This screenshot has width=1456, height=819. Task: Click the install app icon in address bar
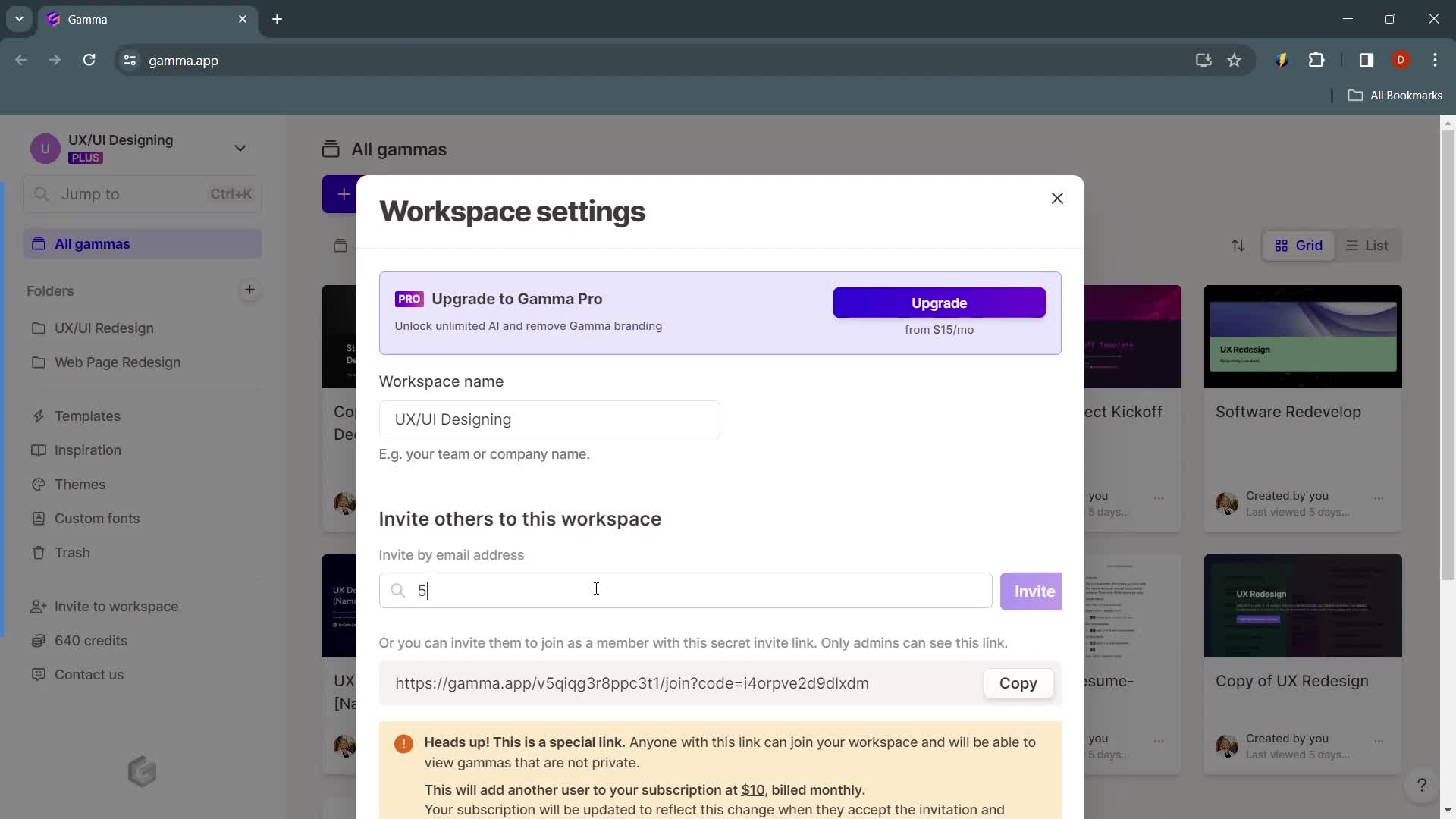click(1203, 60)
